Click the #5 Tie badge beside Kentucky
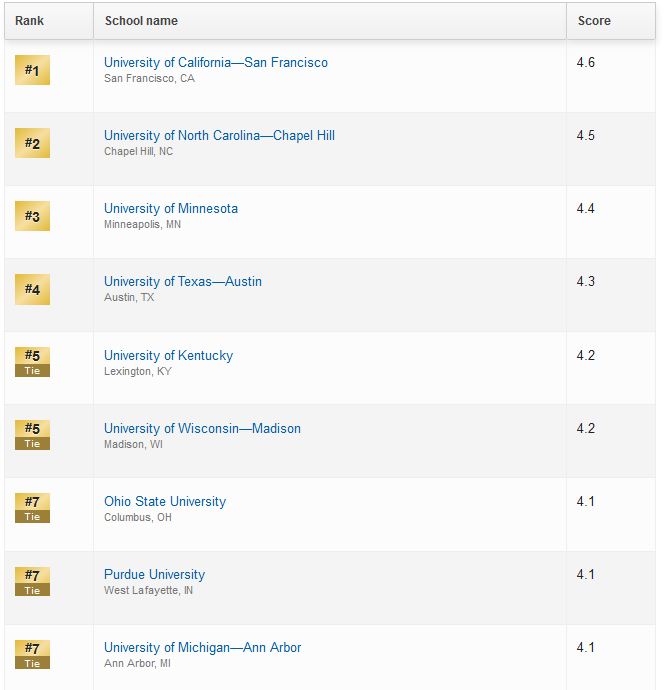The image size is (665, 690). coord(32,362)
